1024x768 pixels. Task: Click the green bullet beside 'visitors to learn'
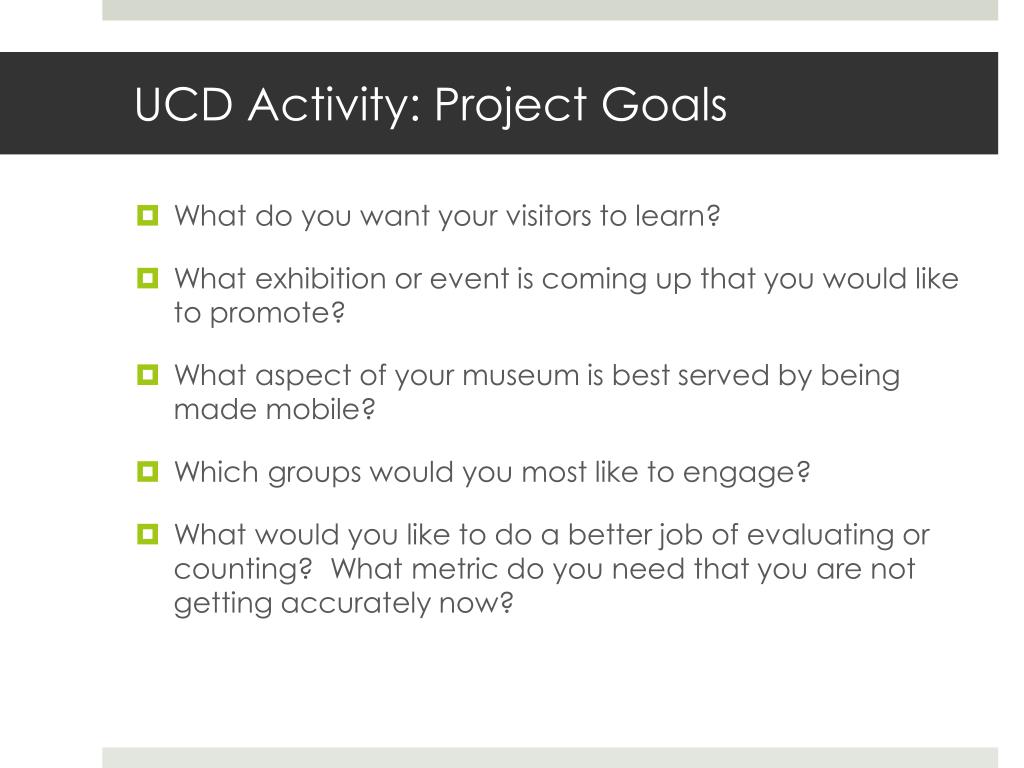point(148,216)
